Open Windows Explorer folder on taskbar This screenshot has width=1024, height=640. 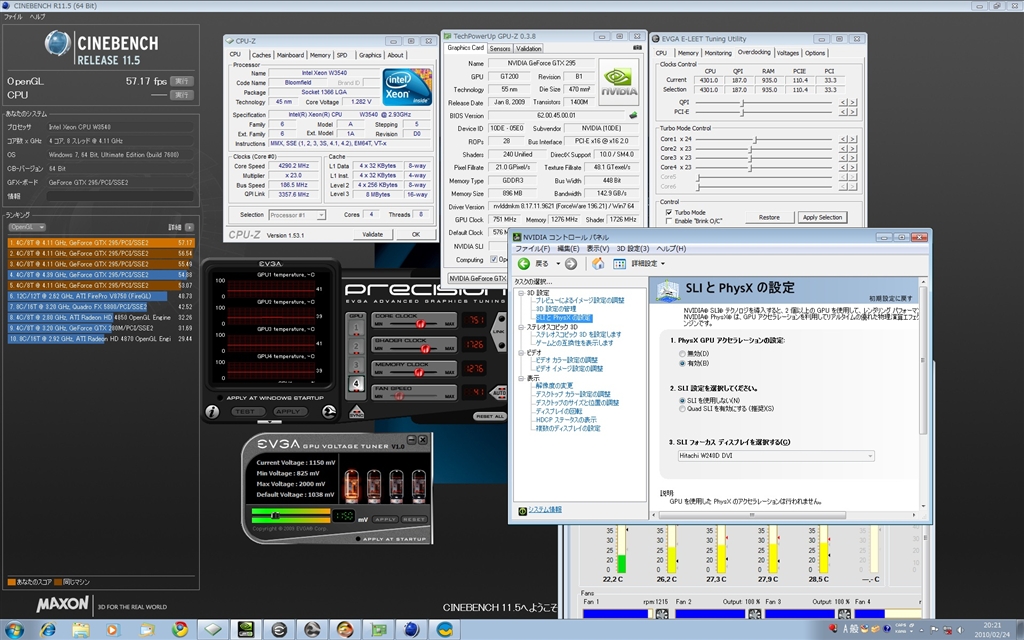[x=80, y=630]
